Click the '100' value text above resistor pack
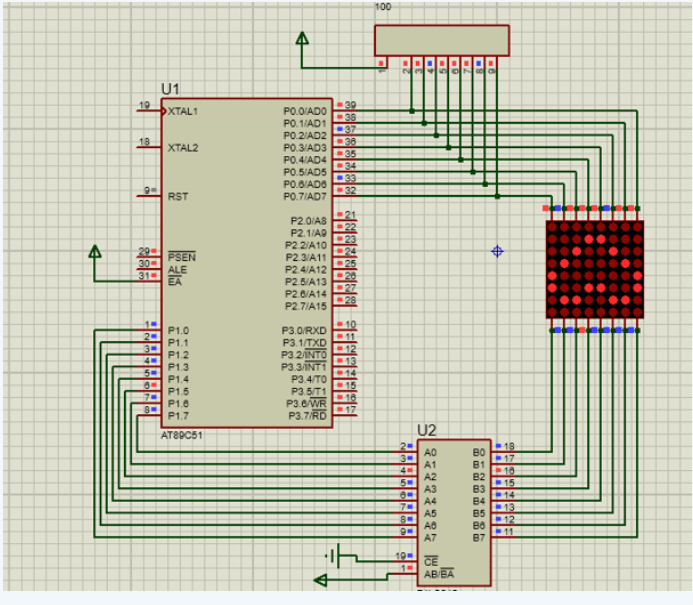The height and width of the screenshot is (605, 693). click(x=383, y=7)
